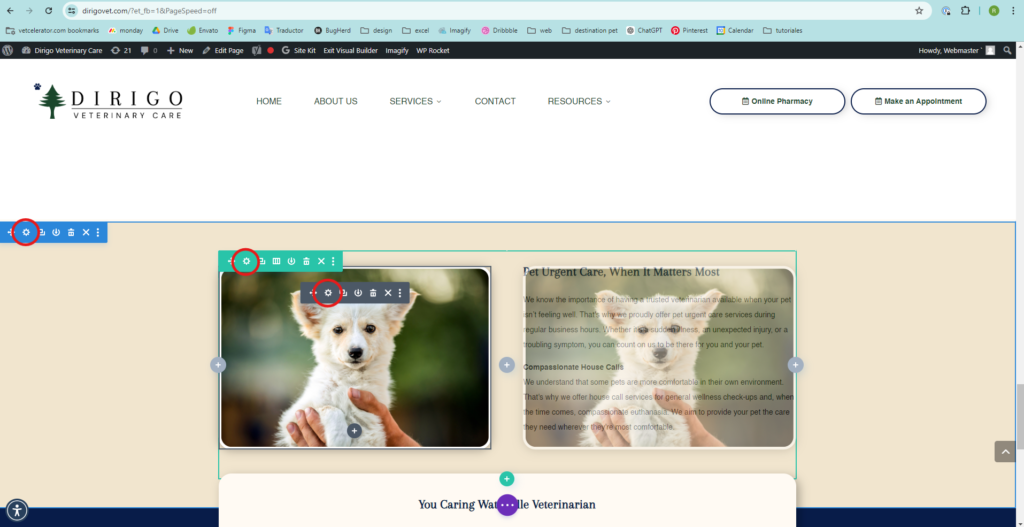Open green row settings gear
The height and width of the screenshot is (527, 1024).
point(246,261)
